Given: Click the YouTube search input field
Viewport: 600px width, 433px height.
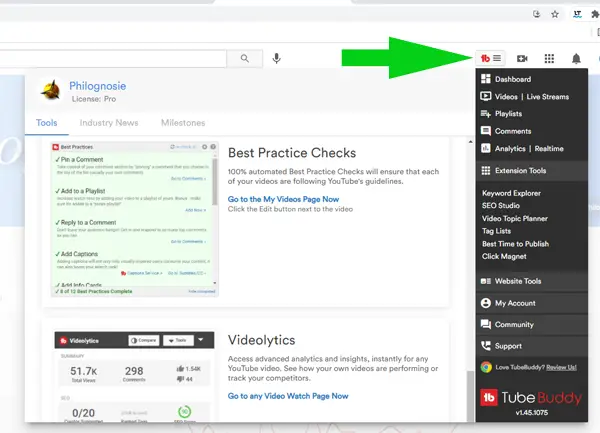Looking at the screenshot, I should [x=113, y=59].
